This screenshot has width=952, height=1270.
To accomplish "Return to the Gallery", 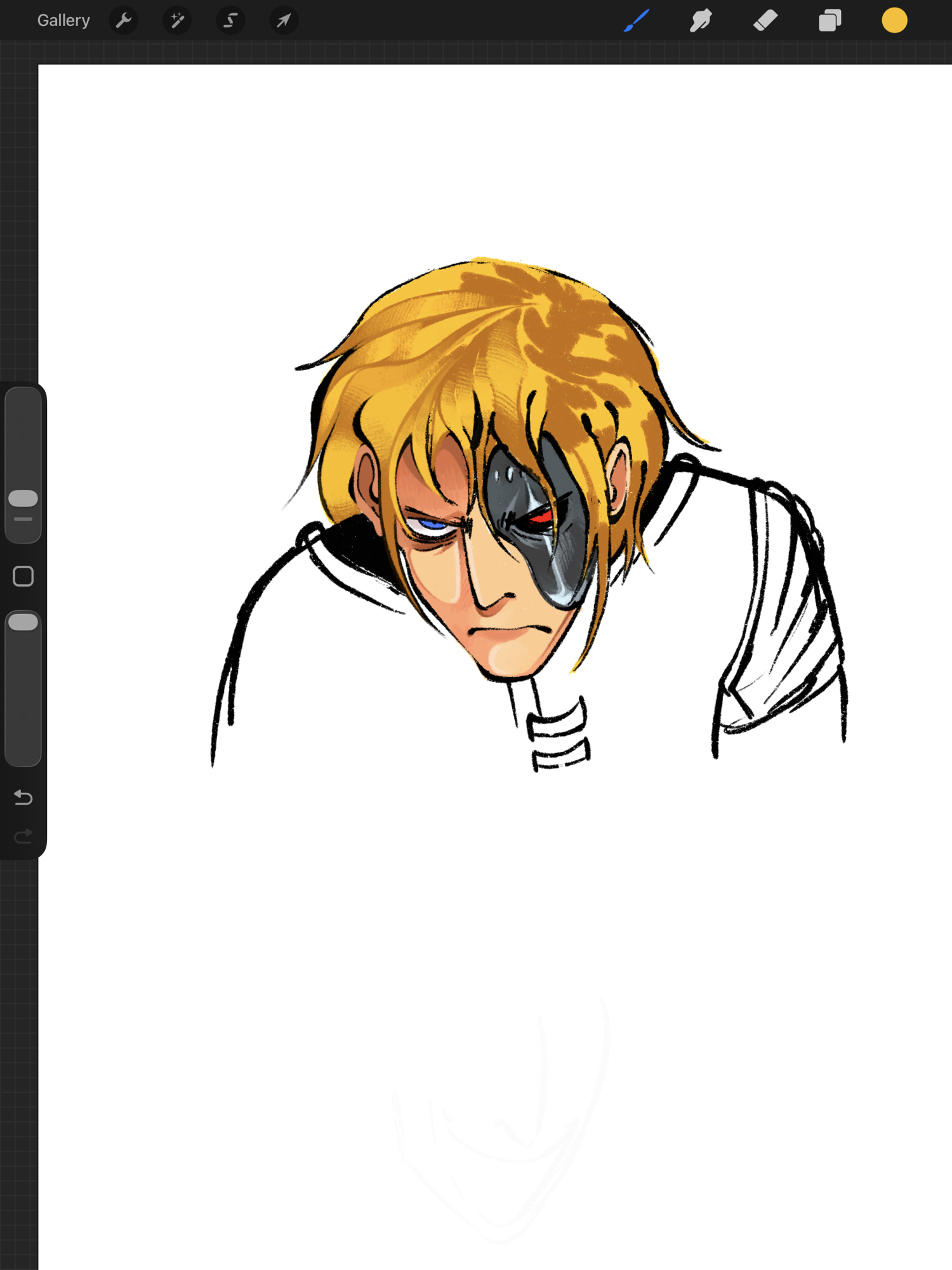I will point(63,21).
